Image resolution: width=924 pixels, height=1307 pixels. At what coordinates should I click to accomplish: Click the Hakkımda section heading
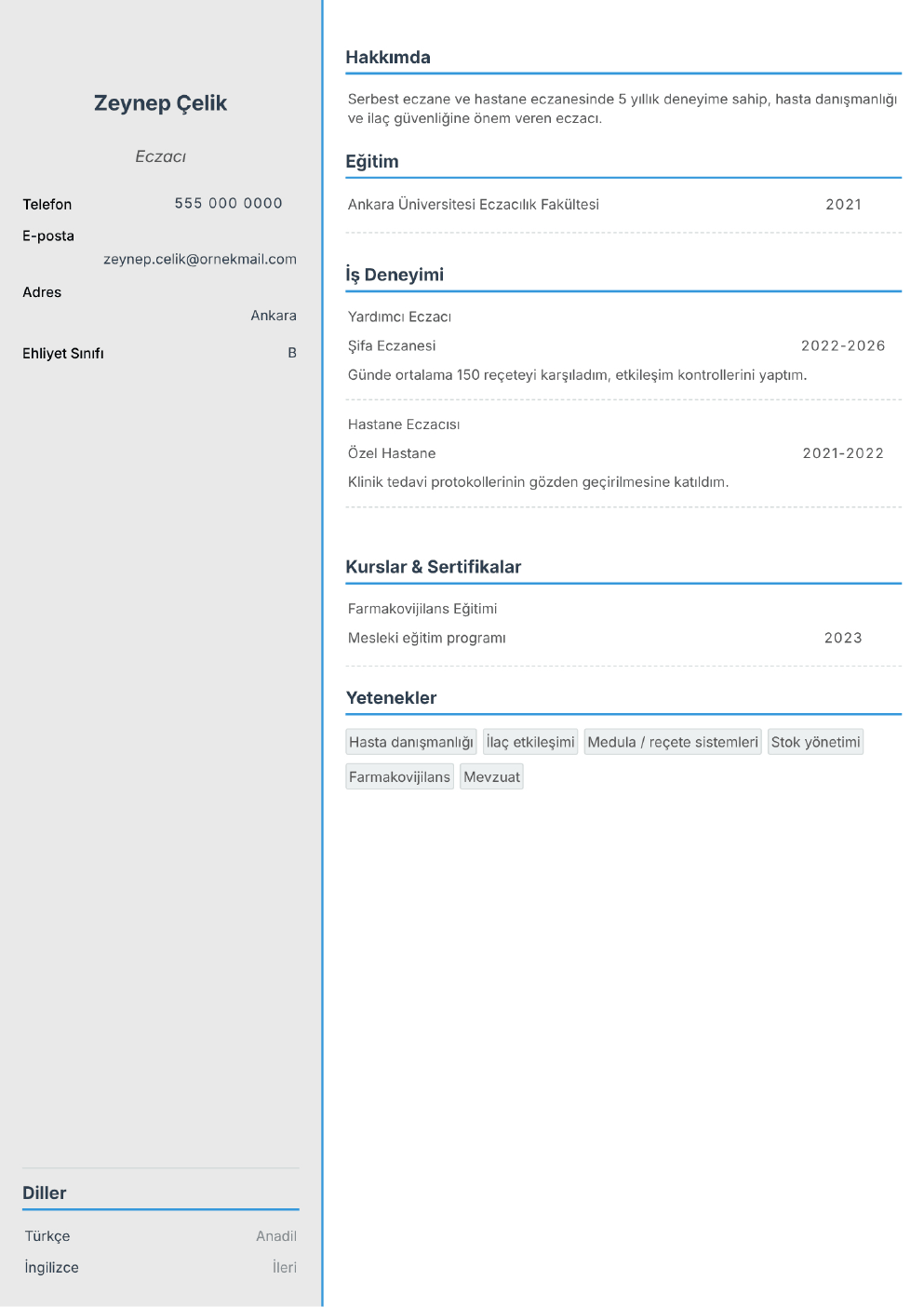(x=388, y=57)
